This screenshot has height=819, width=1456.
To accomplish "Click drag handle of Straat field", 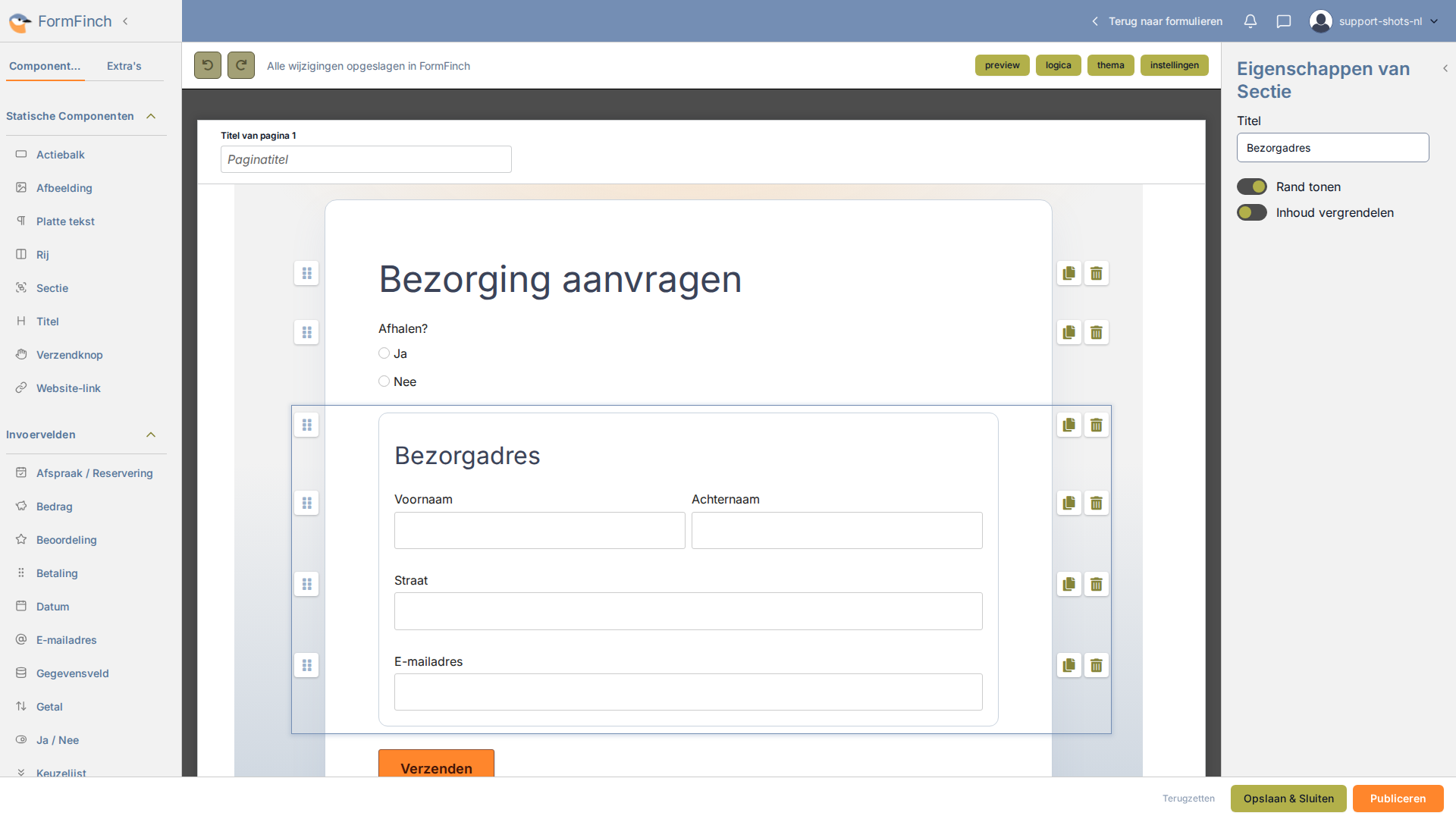I will 306,584.
